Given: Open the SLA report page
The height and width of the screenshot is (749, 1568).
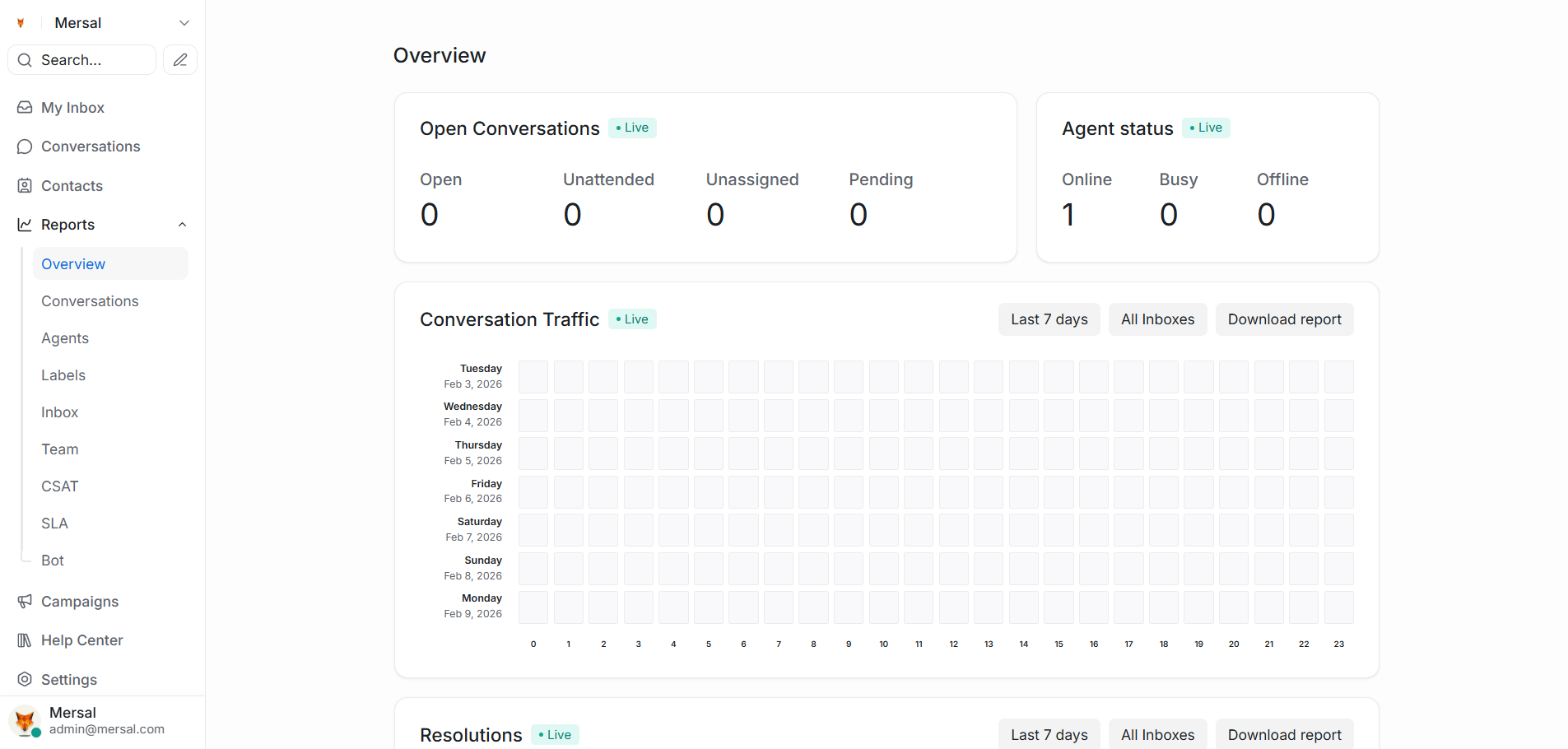Looking at the screenshot, I should pyautogui.click(x=54, y=523).
